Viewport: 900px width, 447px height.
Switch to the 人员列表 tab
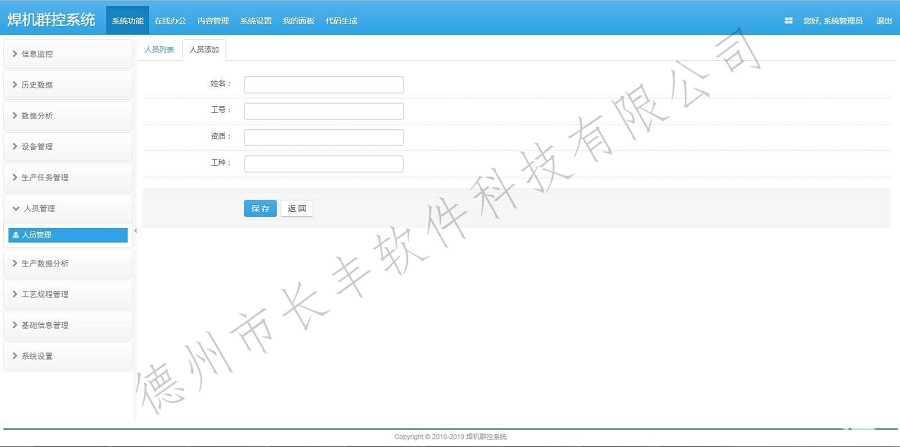coord(160,49)
